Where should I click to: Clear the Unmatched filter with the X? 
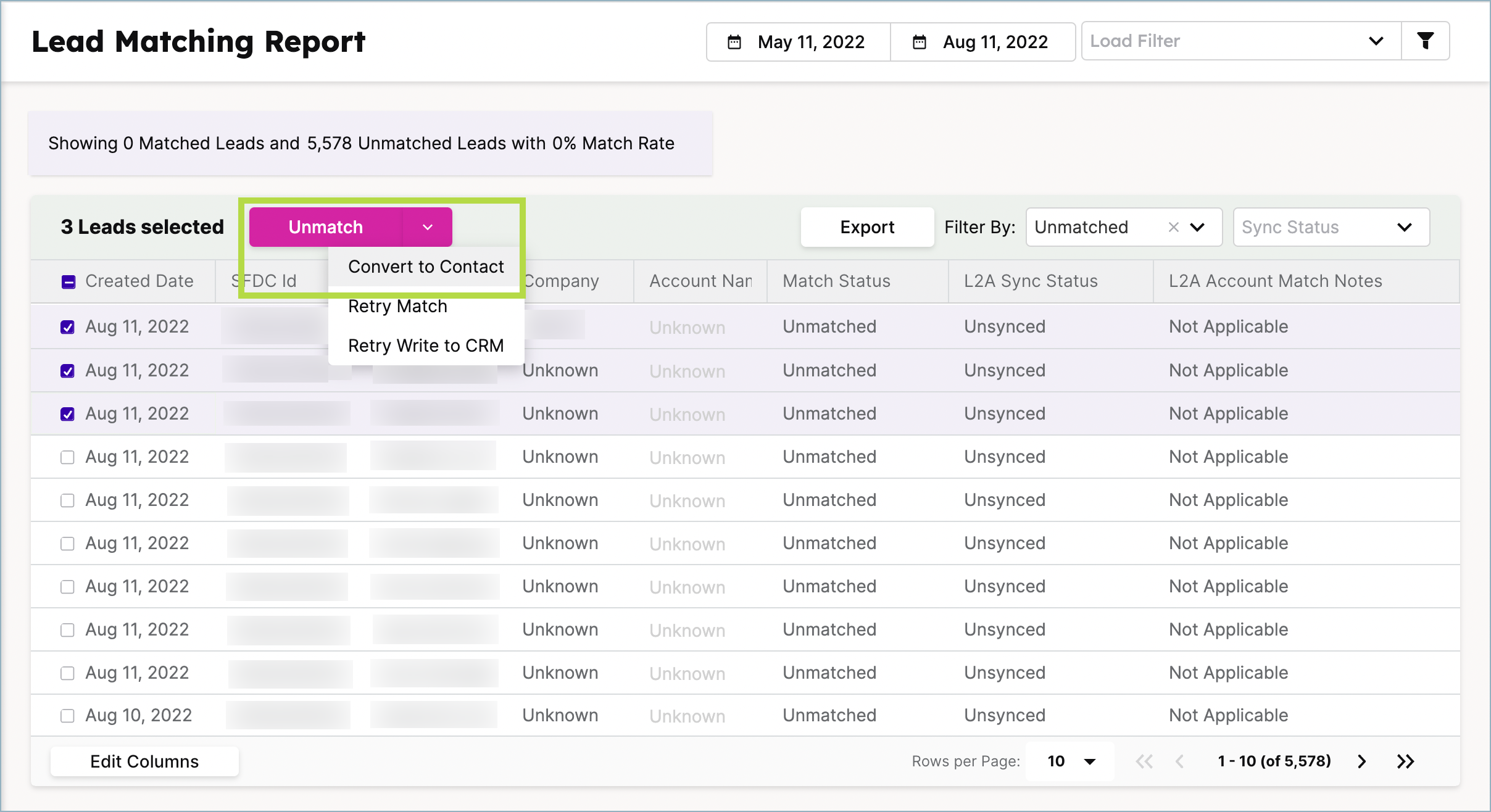click(x=1174, y=227)
